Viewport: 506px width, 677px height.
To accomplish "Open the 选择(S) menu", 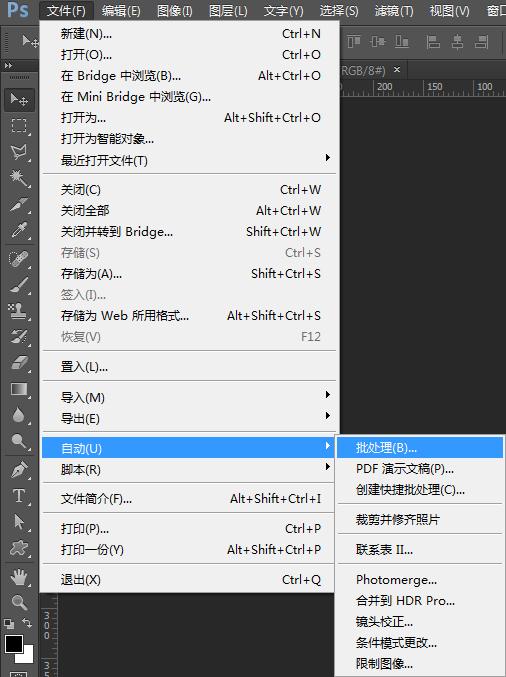I will click(339, 10).
